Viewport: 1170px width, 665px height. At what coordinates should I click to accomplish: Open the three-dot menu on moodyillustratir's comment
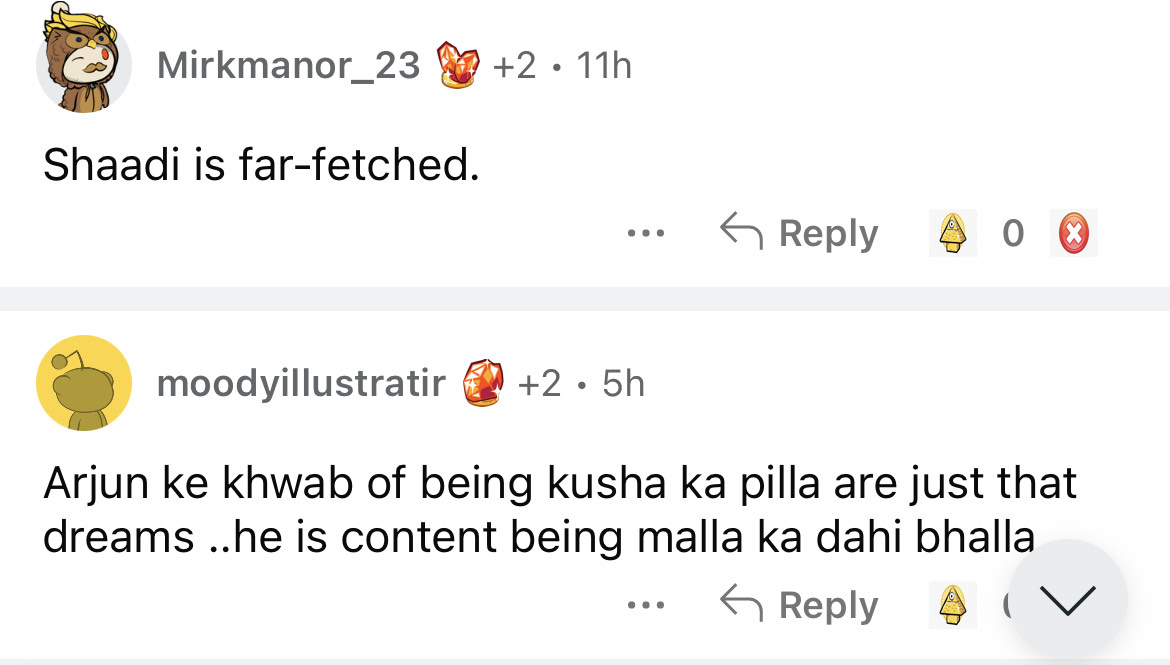[646, 605]
